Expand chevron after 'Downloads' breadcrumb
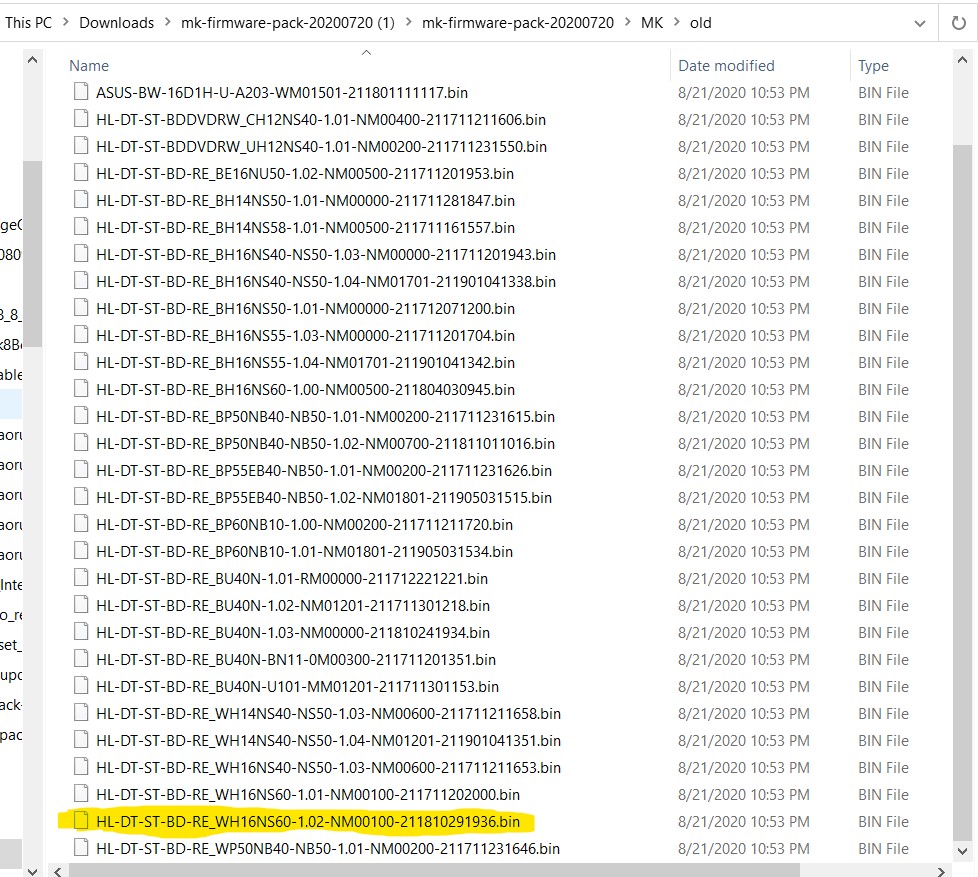Screen dimensions: 978x877 click(x=167, y=22)
